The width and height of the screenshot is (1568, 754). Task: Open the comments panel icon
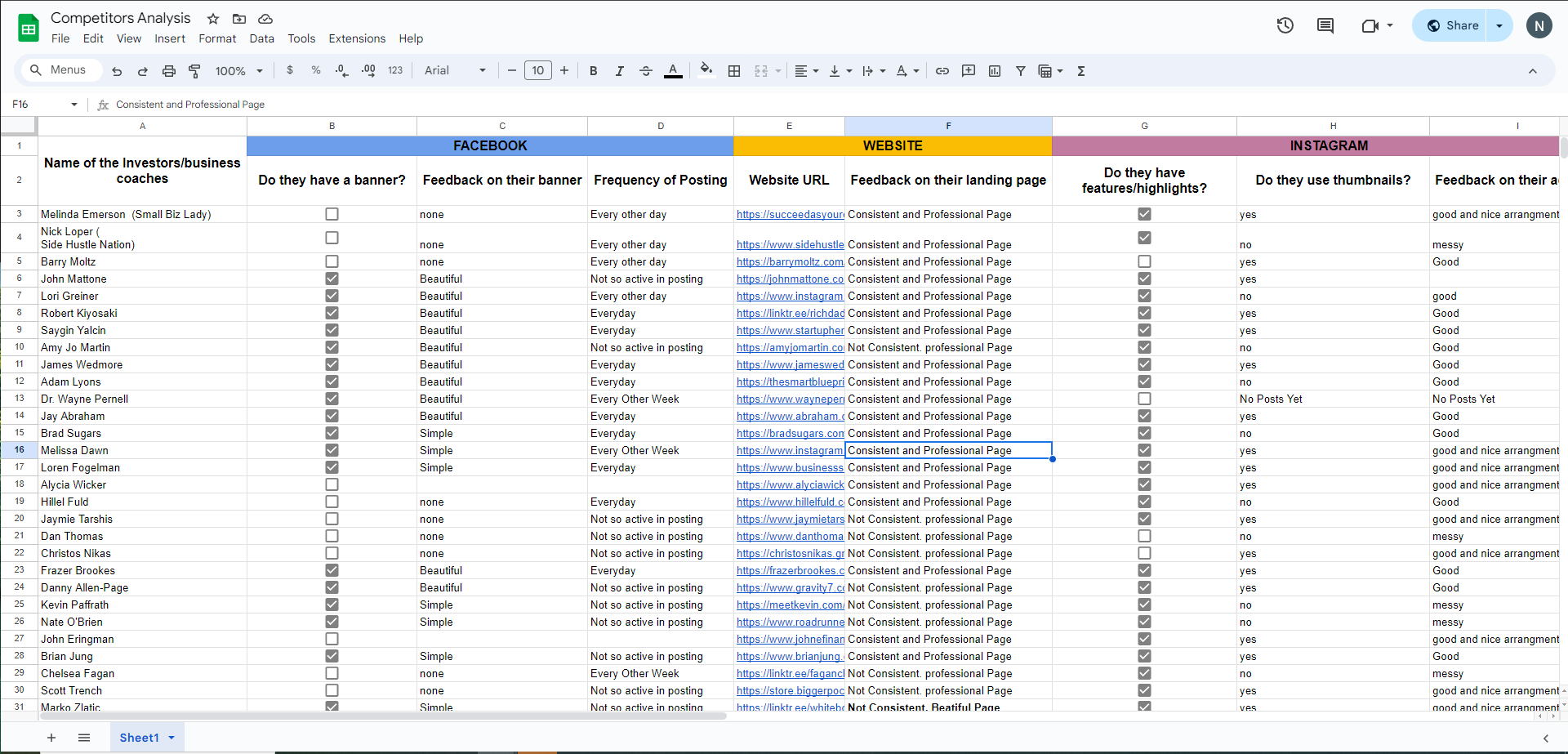coord(1325,25)
